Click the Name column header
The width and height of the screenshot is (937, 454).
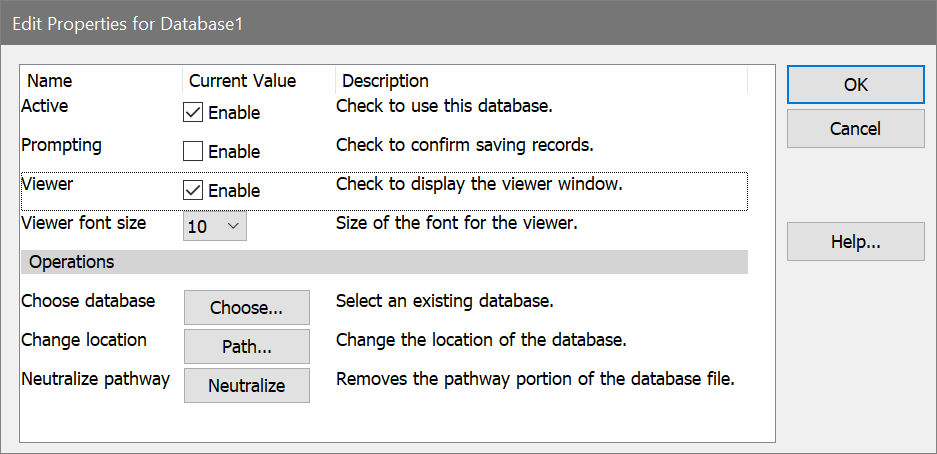click(50, 81)
